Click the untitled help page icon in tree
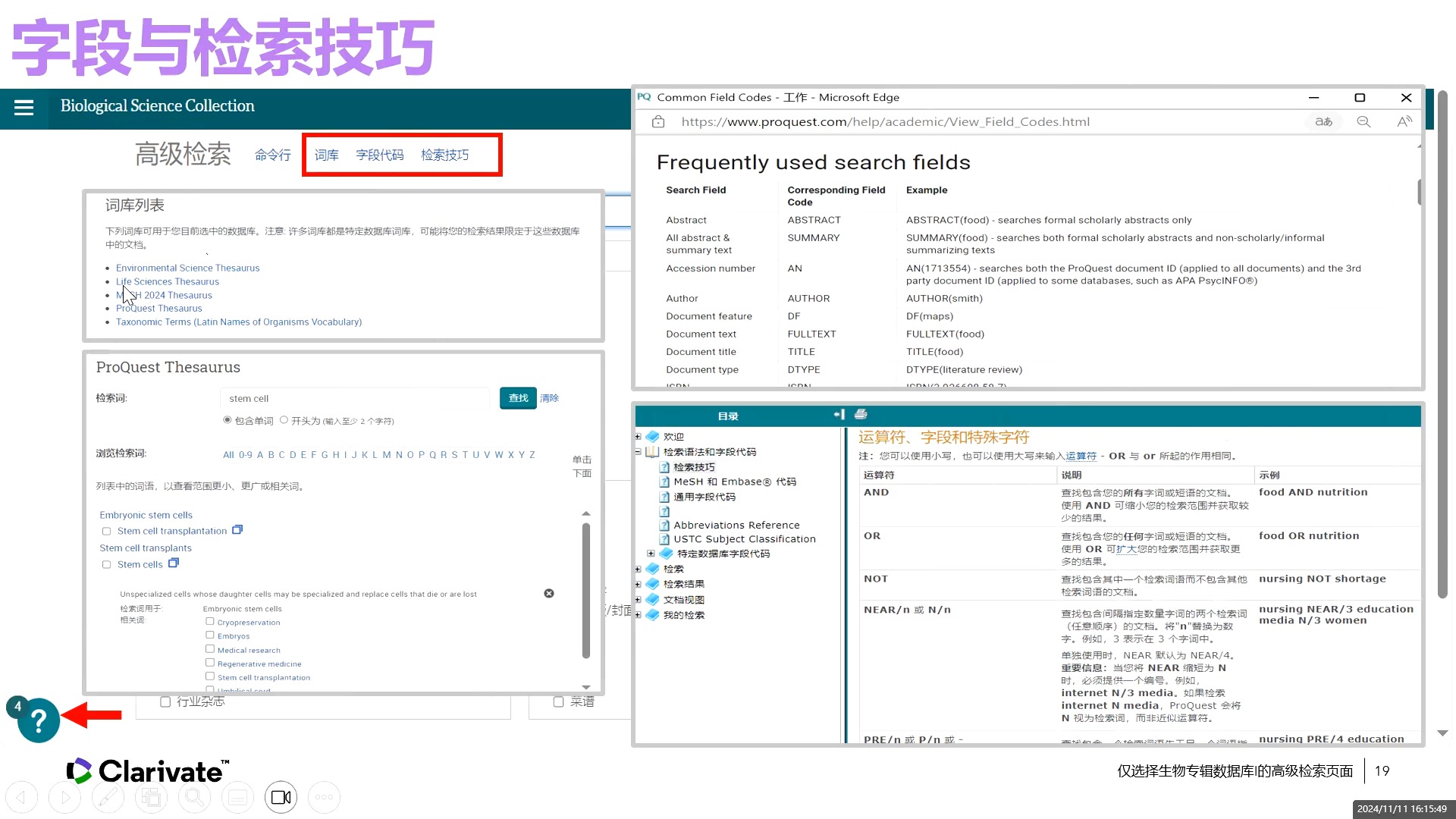 coord(664,511)
